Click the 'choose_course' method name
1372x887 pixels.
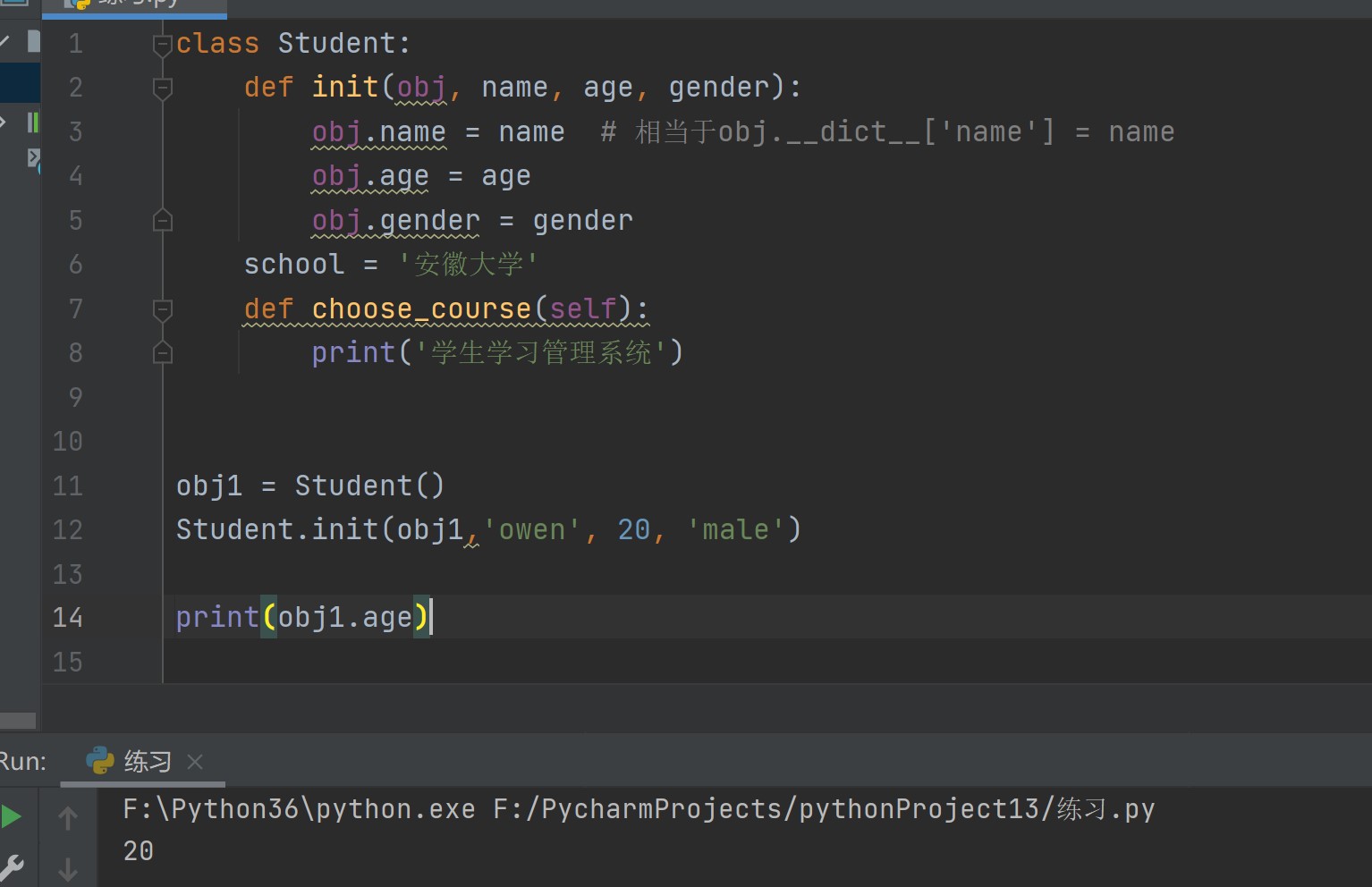tap(421, 309)
